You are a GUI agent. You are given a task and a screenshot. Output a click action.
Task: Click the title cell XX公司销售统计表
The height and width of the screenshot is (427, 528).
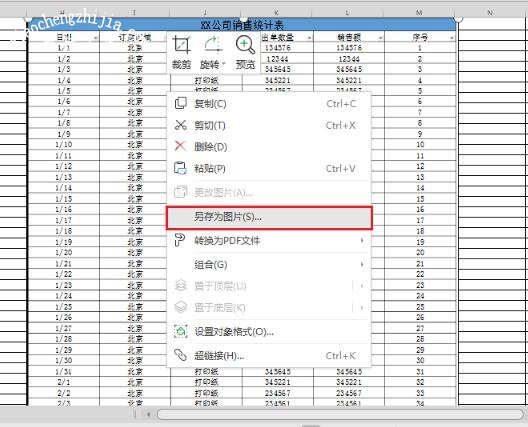coord(242,25)
